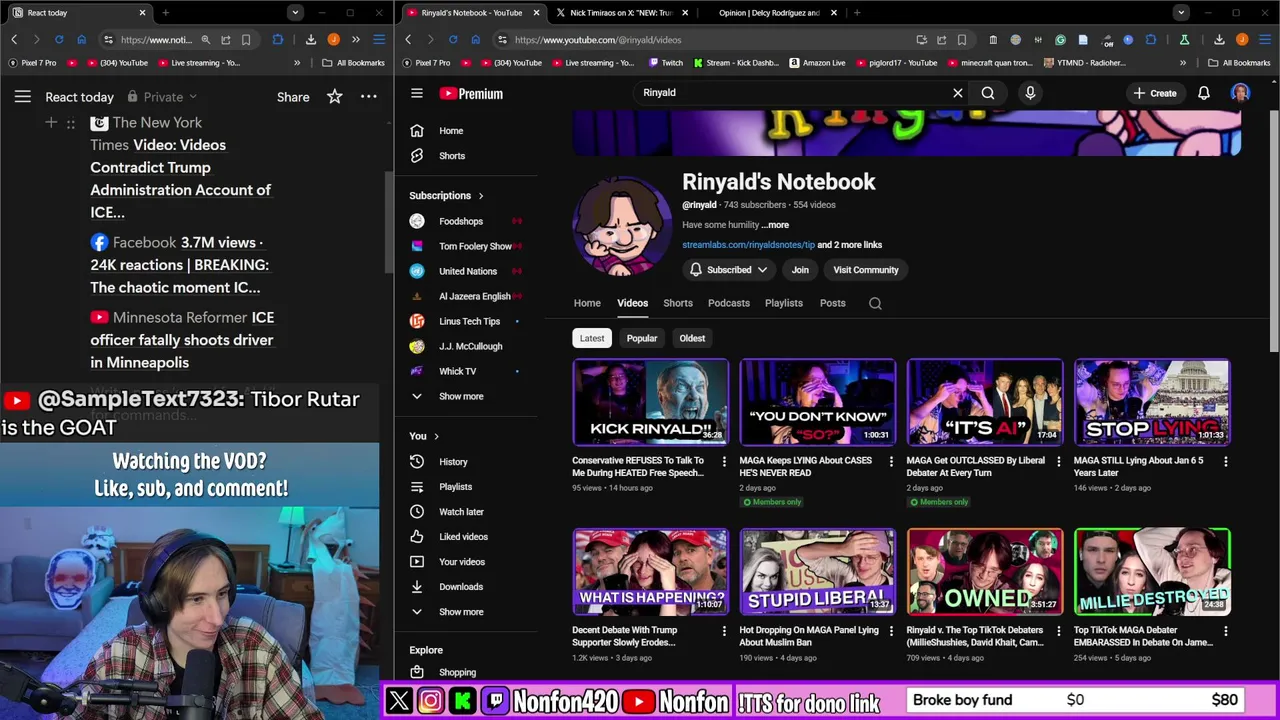Open the Private visibility dropdown in Notion

tap(162, 97)
